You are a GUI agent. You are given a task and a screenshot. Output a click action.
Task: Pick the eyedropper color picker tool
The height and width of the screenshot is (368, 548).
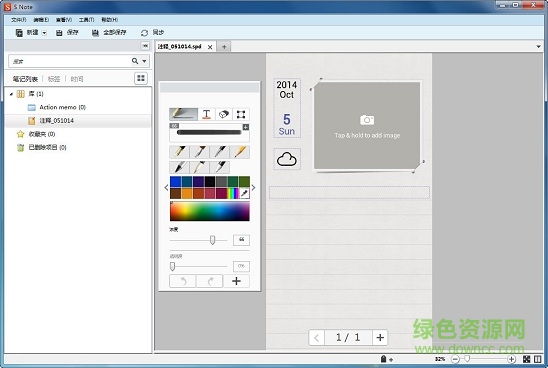(244, 193)
